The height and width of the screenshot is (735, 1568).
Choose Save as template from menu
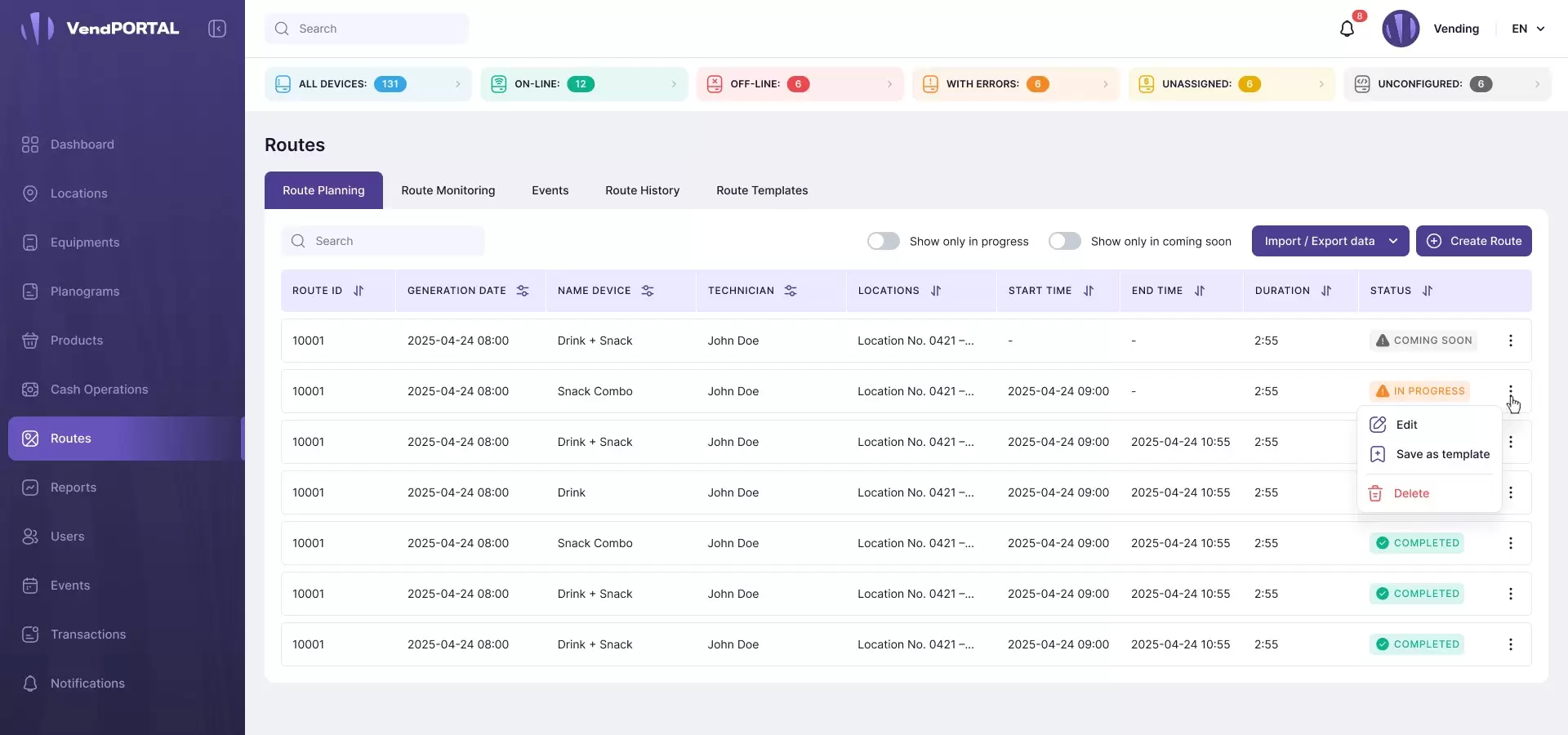point(1441,454)
